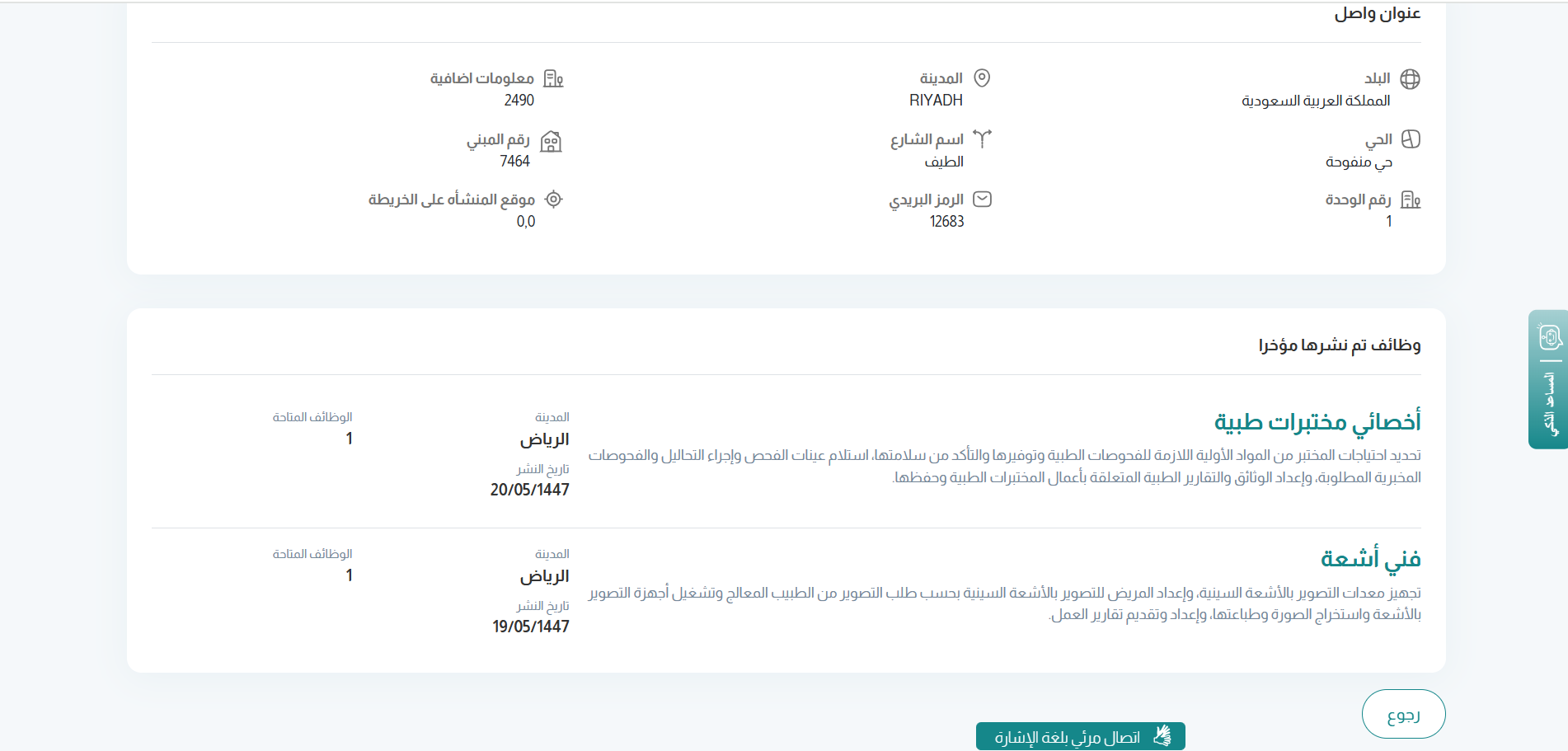
Task: Click the publish date 20/05/1447
Action: point(529,490)
